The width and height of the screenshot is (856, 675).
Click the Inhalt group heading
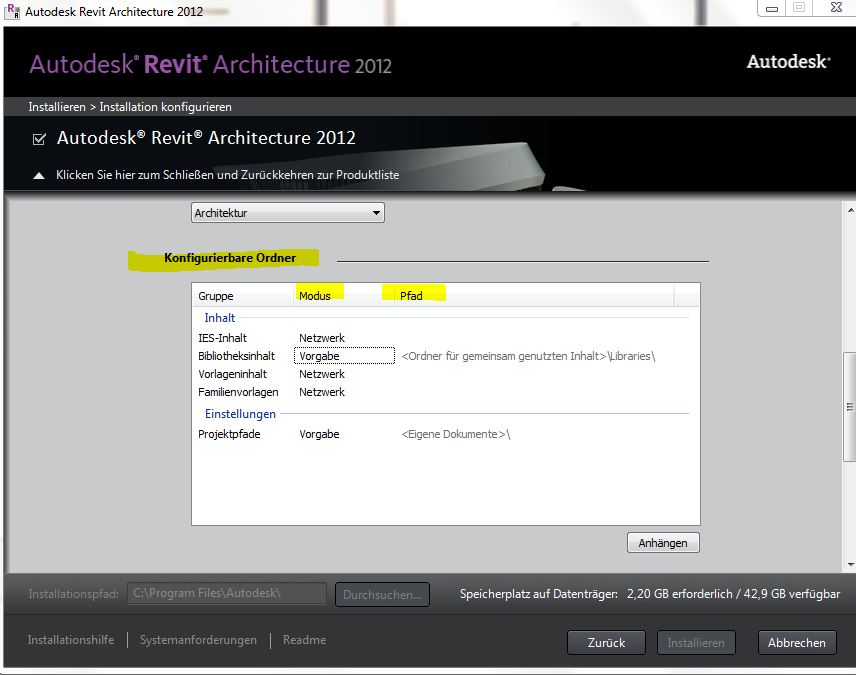coord(219,318)
